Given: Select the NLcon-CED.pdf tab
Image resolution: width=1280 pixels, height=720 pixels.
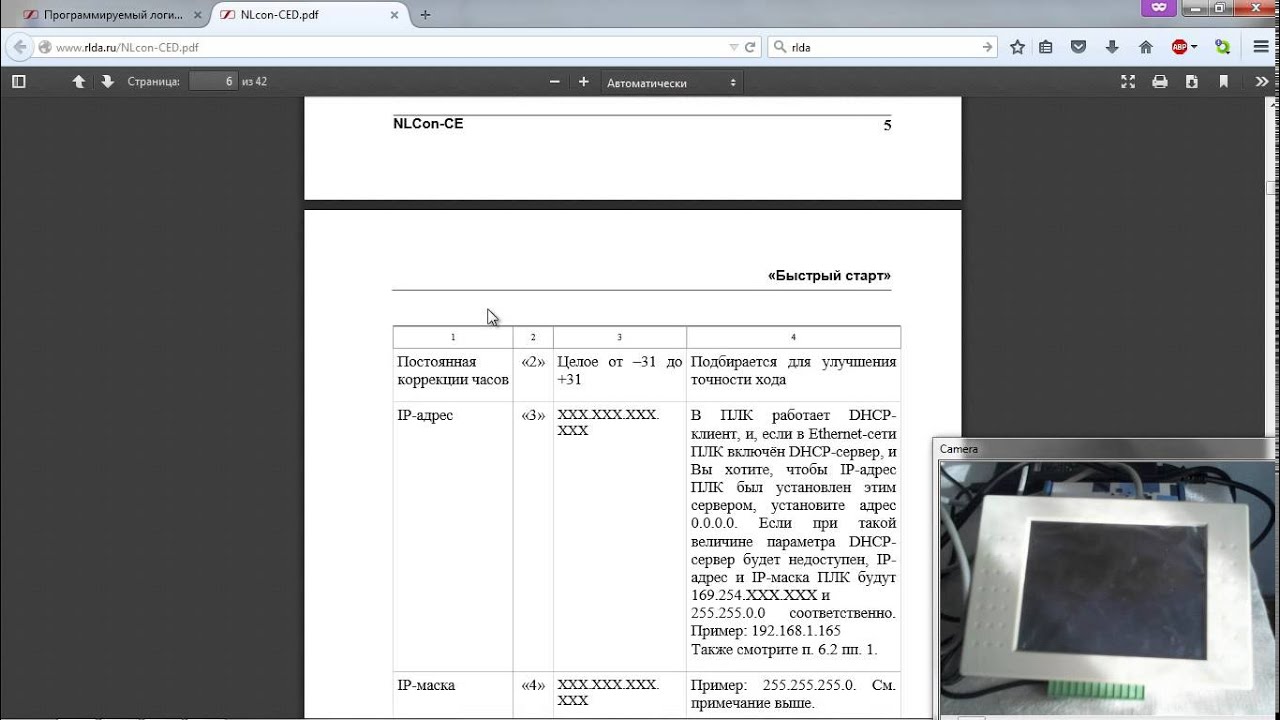Looking at the screenshot, I should pyautogui.click(x=310, y=15).
